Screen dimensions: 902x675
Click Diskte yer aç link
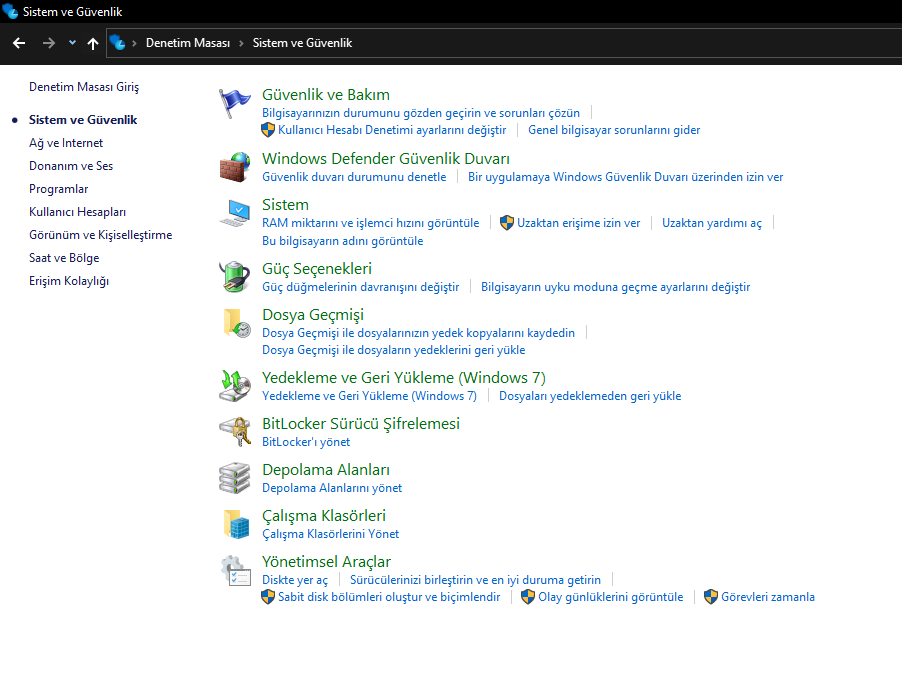click(295, 579)
